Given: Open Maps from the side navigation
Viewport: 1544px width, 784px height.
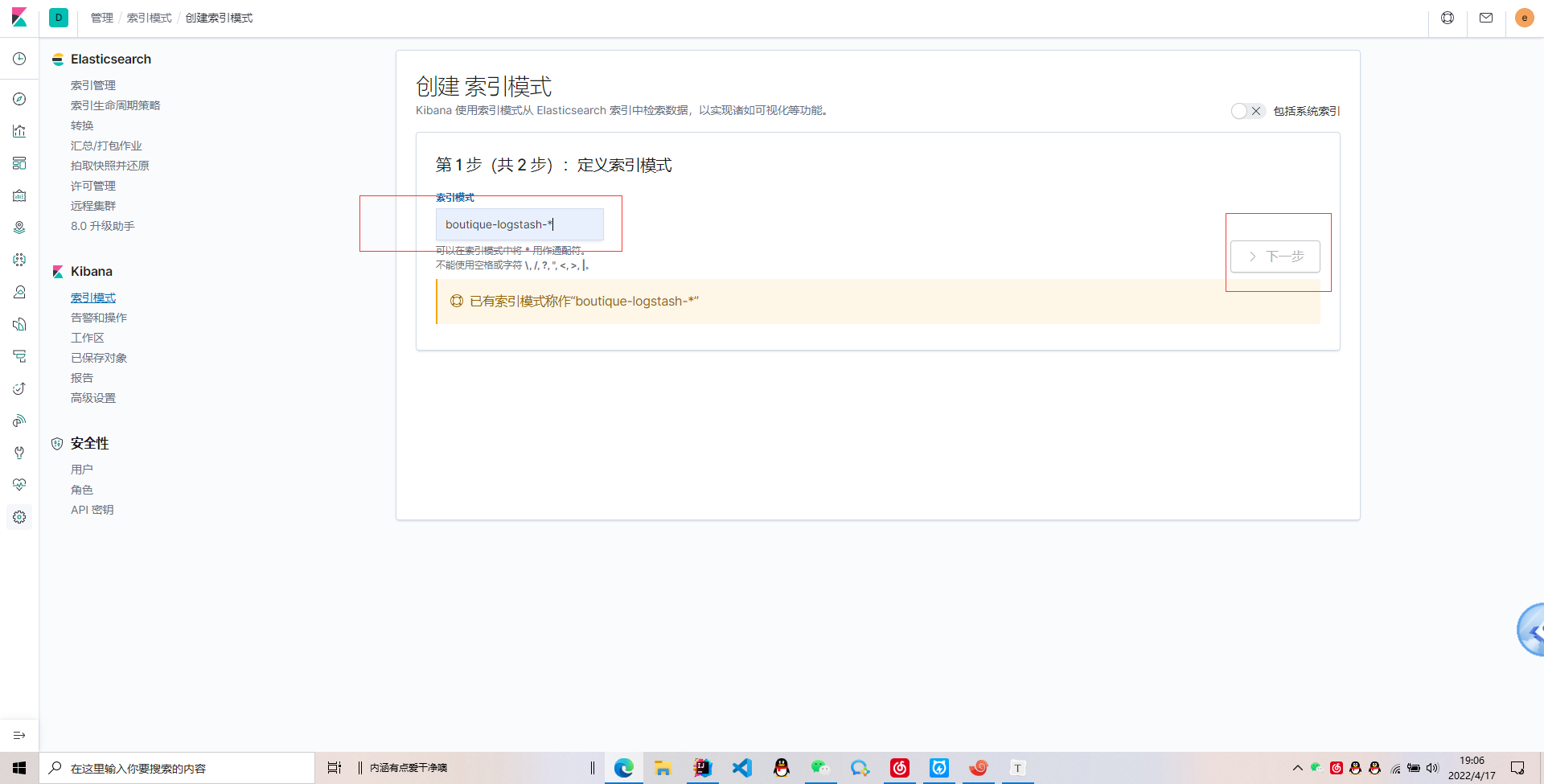Looking at the screenshot, I should [x=19, y=228].
